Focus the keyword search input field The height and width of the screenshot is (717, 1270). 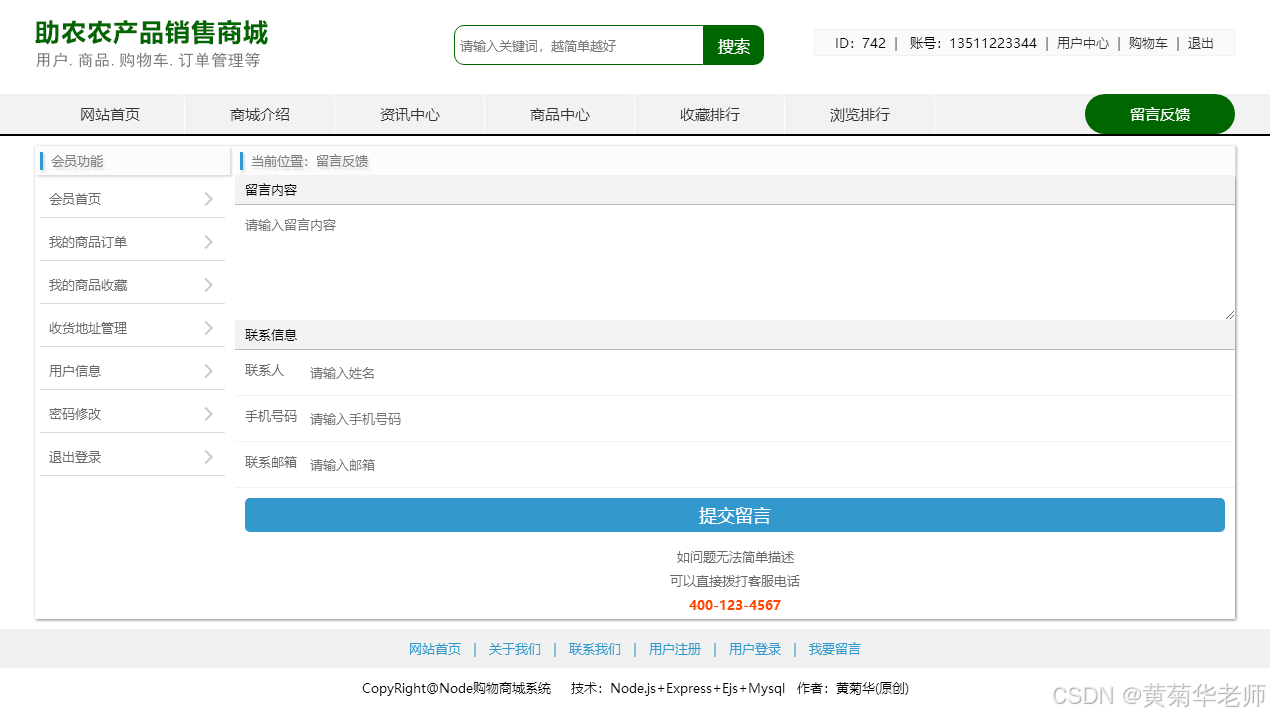point(579,45)
